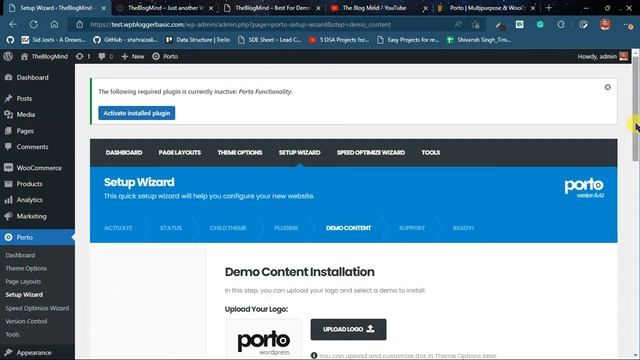
Task: Click the Porto wordpress logo preview
Action: coord(264,339)
